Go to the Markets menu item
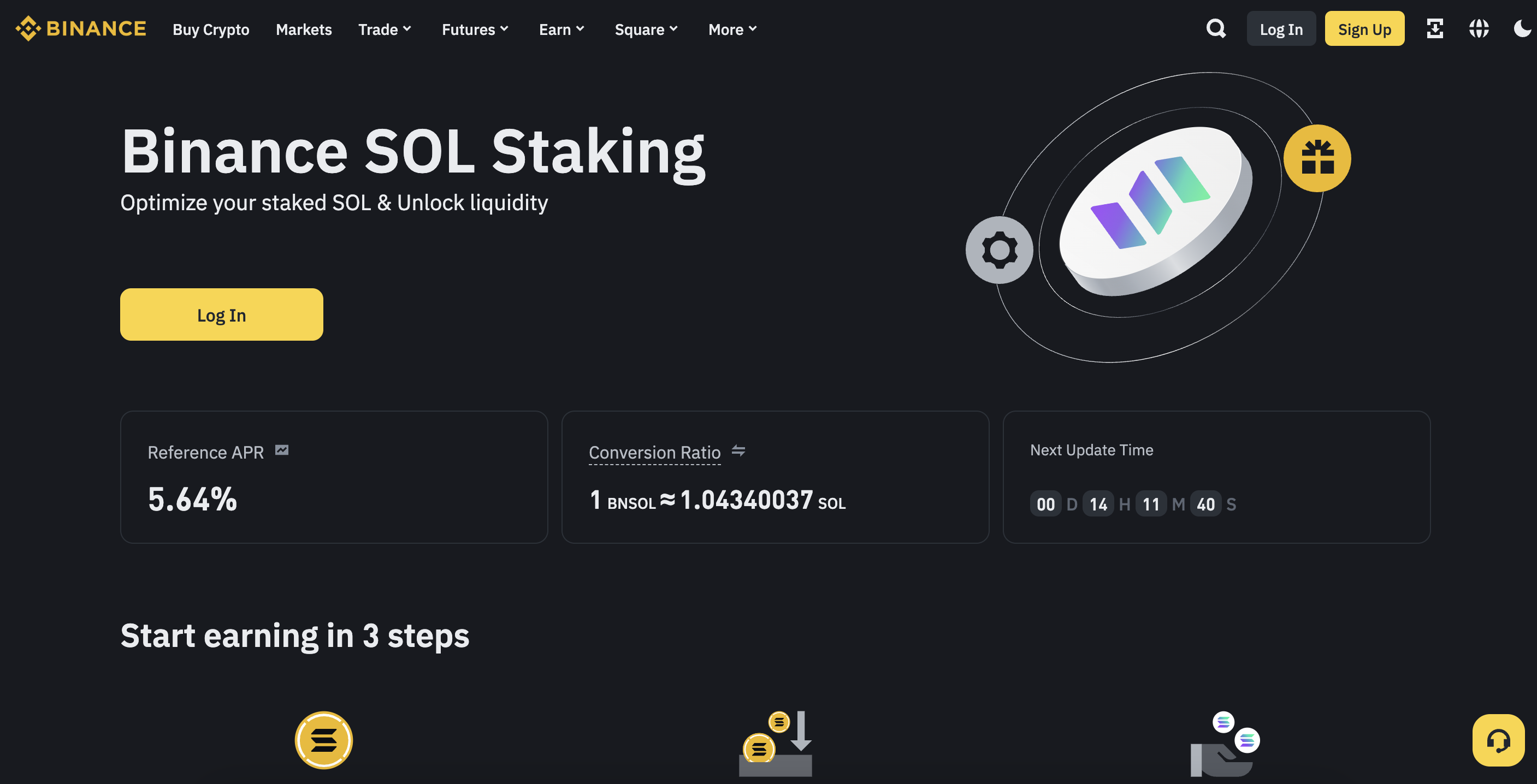 tap(304, 28)
